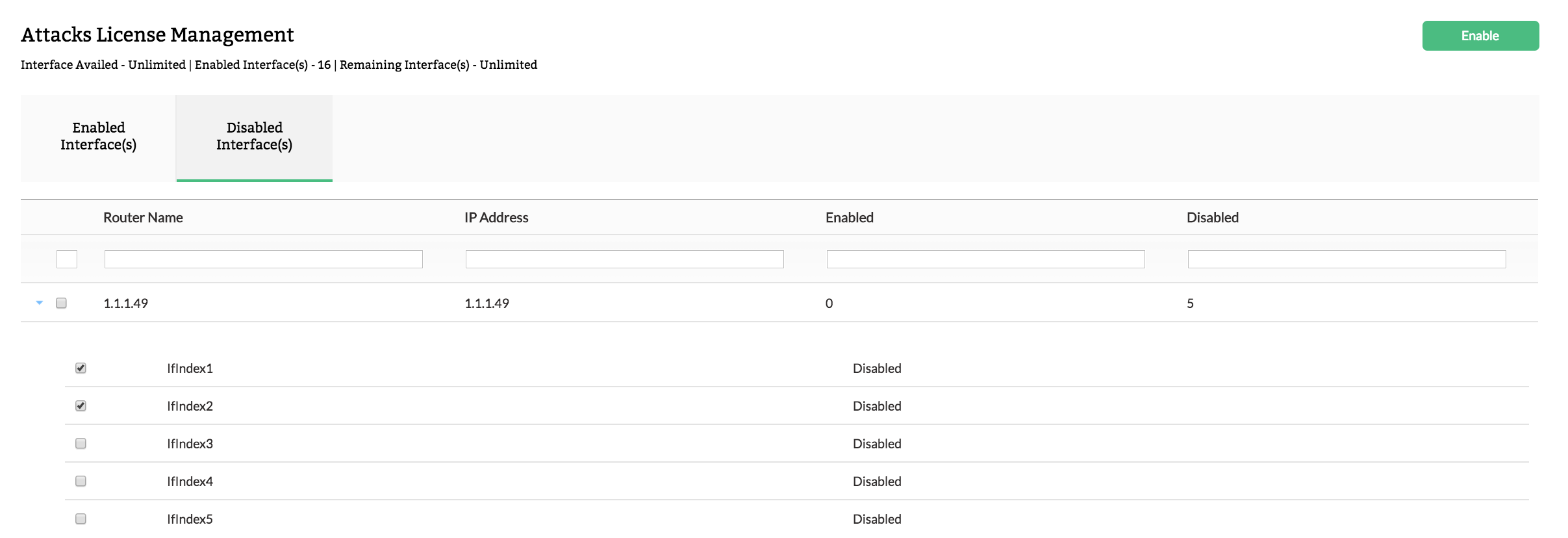Click the Enabled column filter input
1568x538 pixels.
(x=985, y=259)
